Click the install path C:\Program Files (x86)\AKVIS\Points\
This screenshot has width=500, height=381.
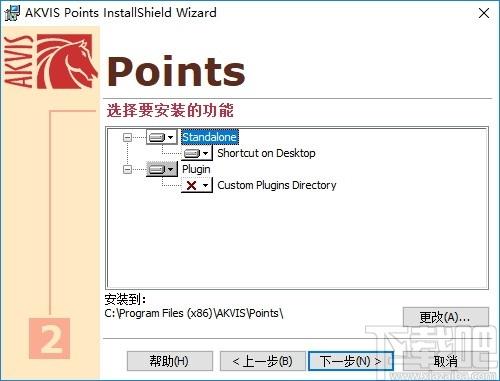point(194,313)
